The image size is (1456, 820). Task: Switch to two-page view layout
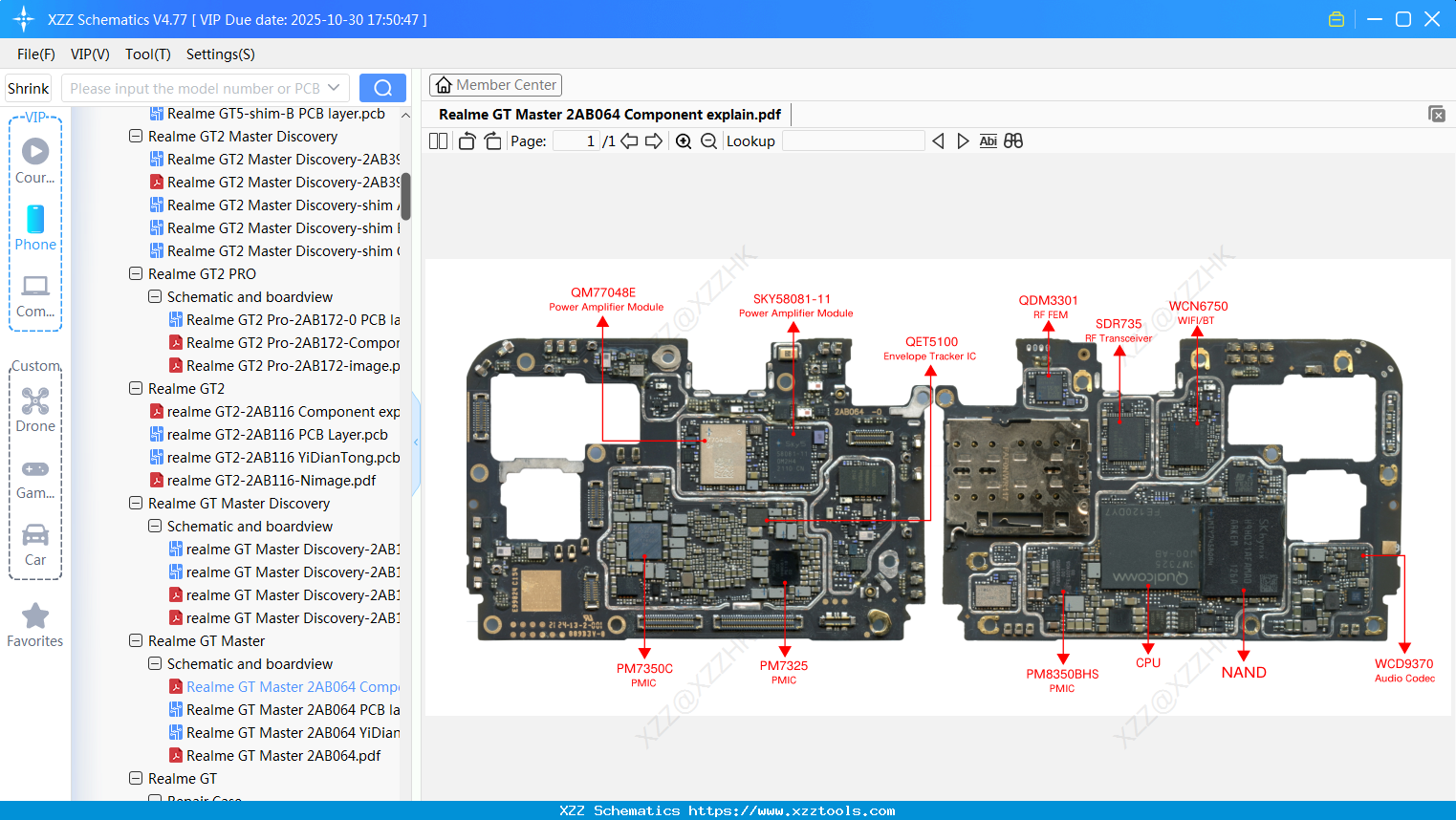(438, 141)
